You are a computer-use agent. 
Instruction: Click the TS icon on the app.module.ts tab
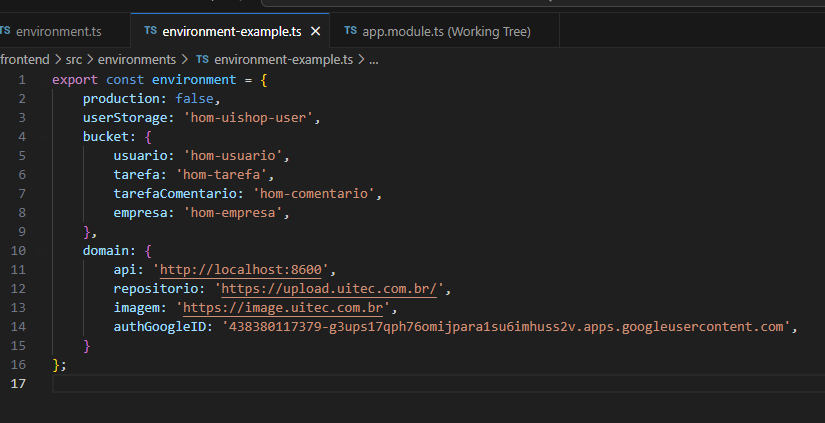[351, 32]
